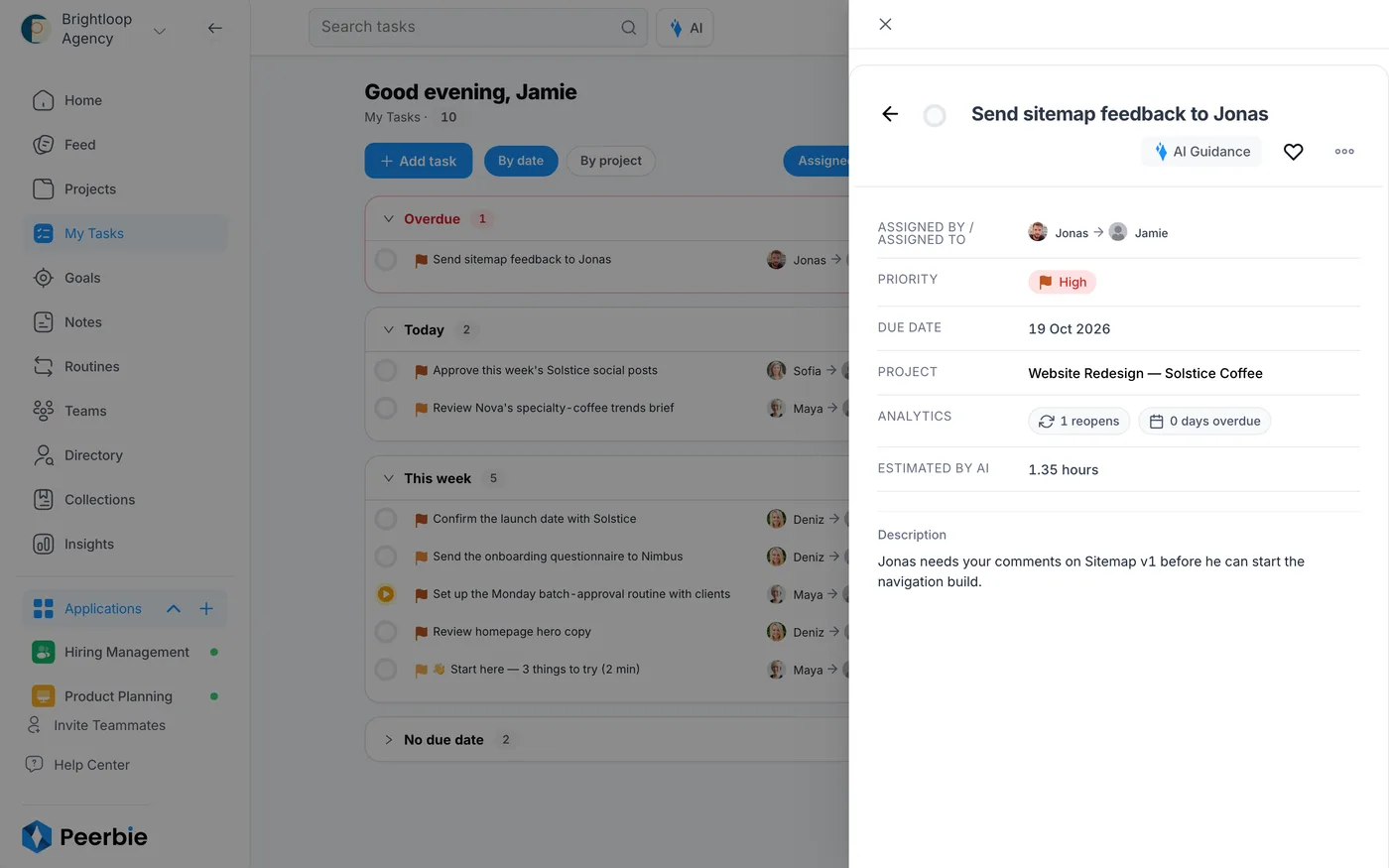The image size is (1389, 868).
Task: Select the Insights menu item
Action: [125, 544]
